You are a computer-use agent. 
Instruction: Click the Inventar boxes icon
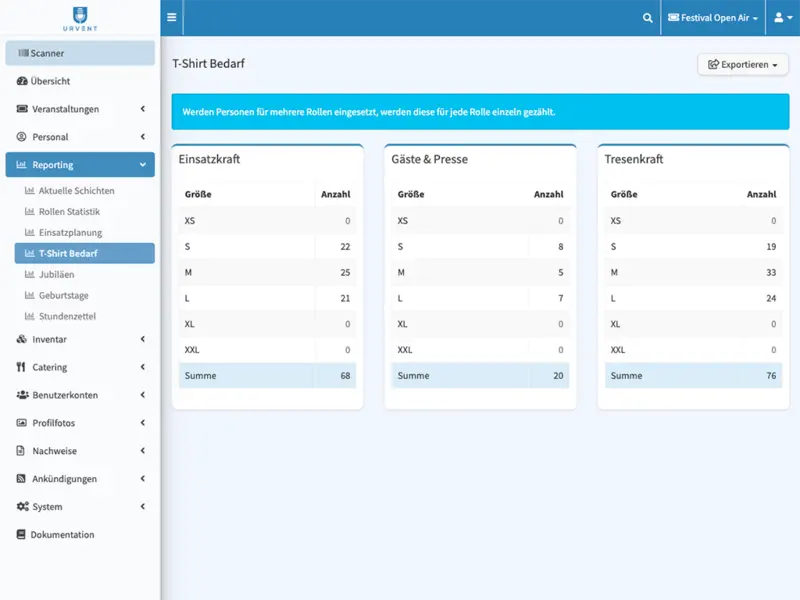(21, 339)
